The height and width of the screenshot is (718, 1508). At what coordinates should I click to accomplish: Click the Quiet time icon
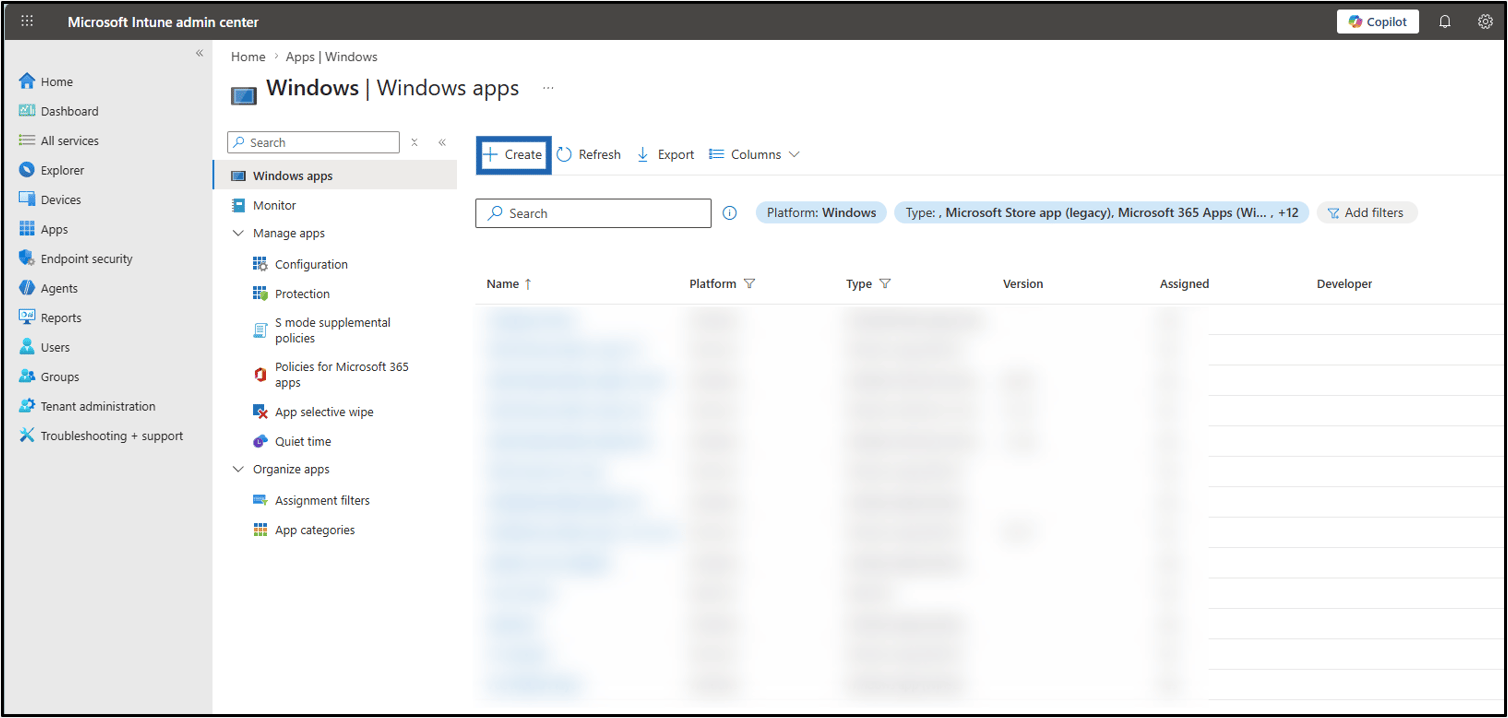(x=260, y=441)
